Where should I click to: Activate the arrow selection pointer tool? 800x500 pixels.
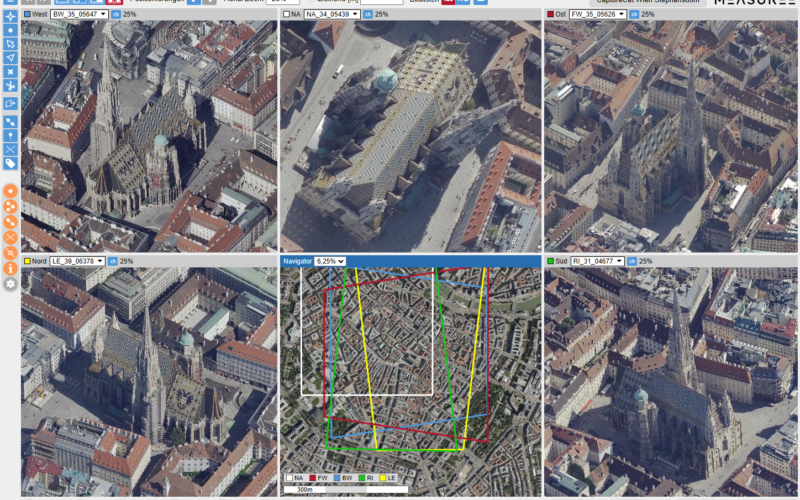pyautogui.click(x=10, y=44)
